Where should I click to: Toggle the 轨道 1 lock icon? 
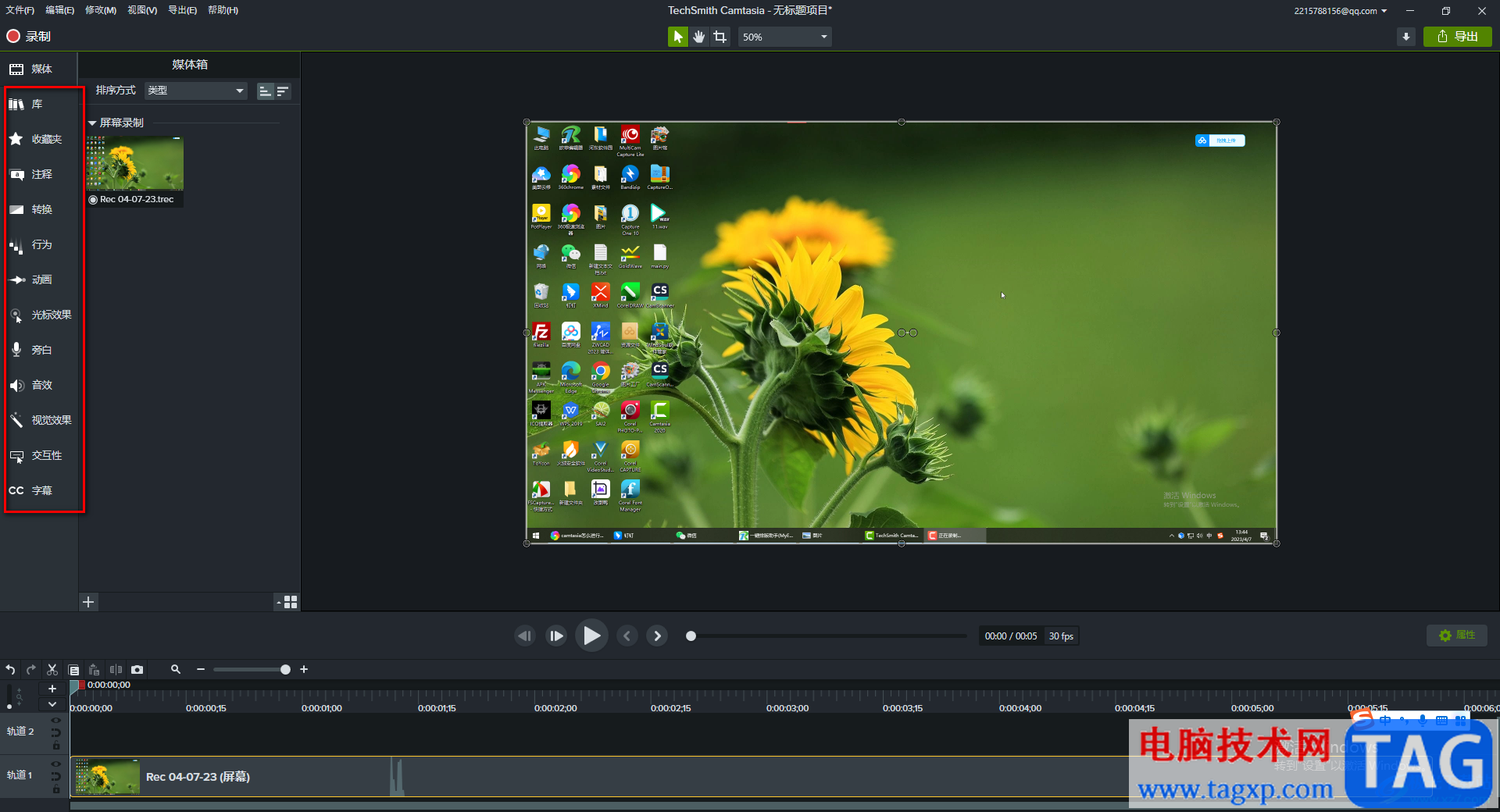55,789
